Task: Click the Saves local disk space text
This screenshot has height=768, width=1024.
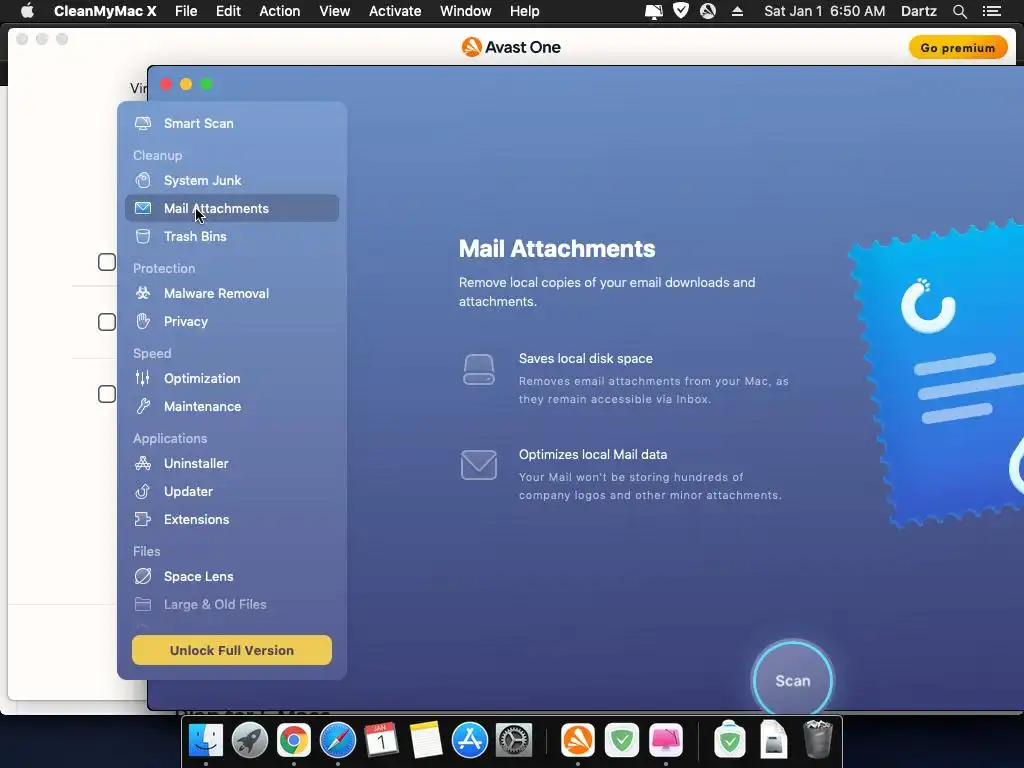Action: [586, 359]
